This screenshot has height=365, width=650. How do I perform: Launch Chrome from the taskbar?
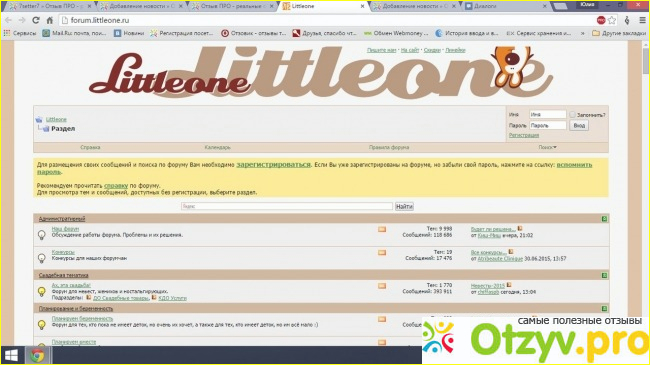point(38,355)
